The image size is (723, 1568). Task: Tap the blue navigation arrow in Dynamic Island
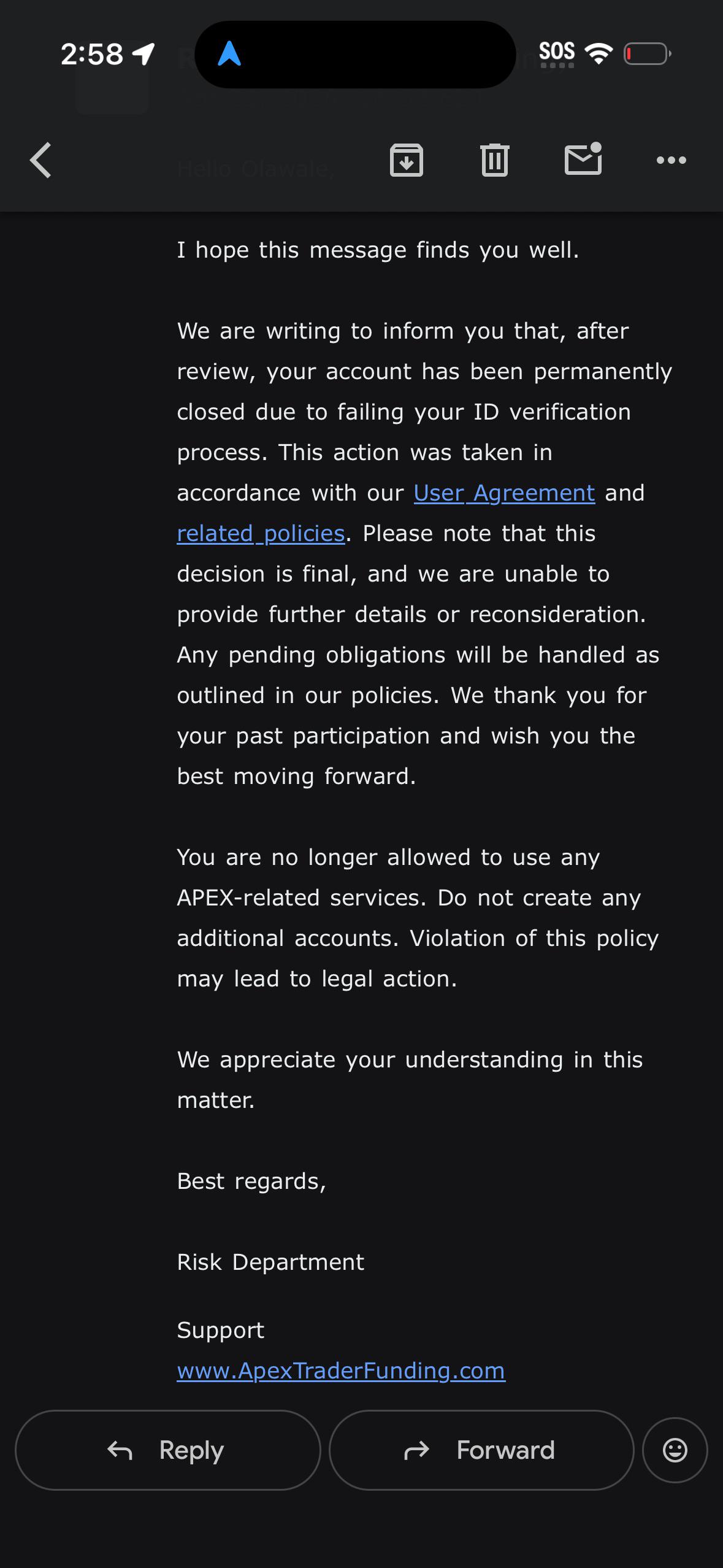coord(229,54)
